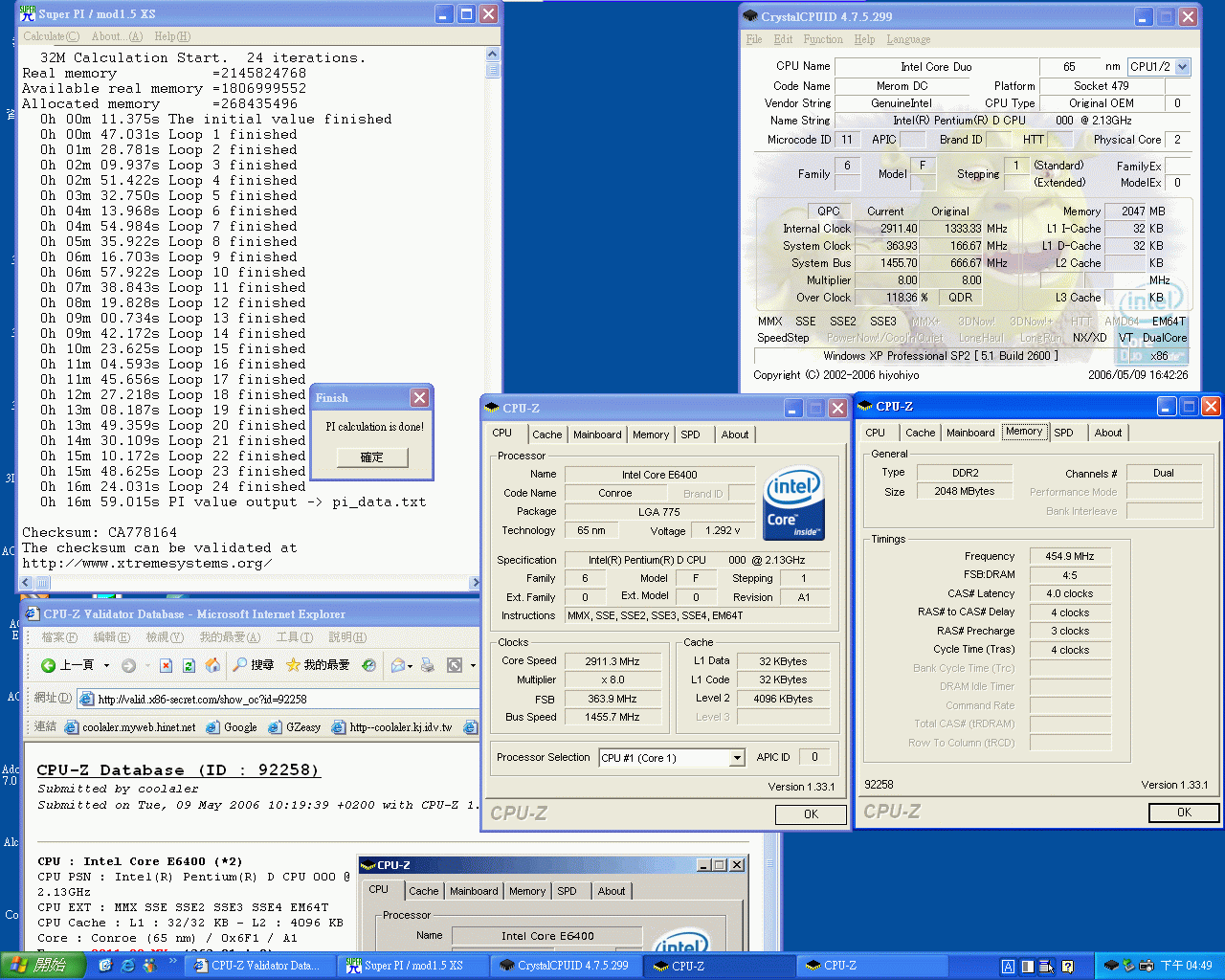Open Search with the magnifier icon
This screenshot has width=1225, height=980.
[x=241, y=665]
